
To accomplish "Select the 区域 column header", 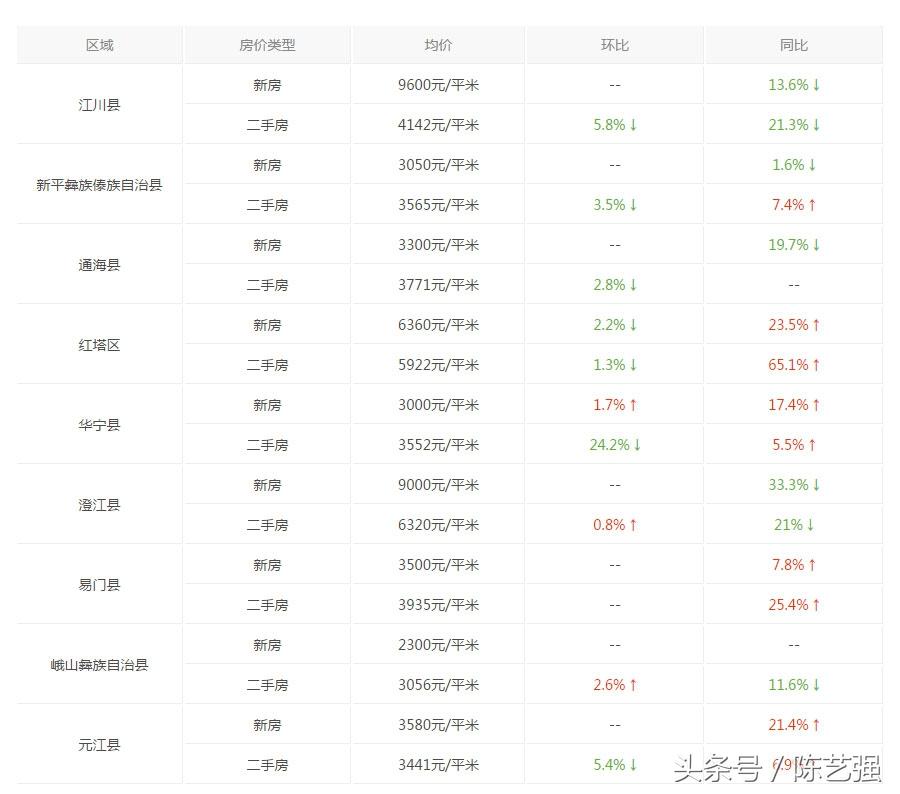I will pos(99,45).
